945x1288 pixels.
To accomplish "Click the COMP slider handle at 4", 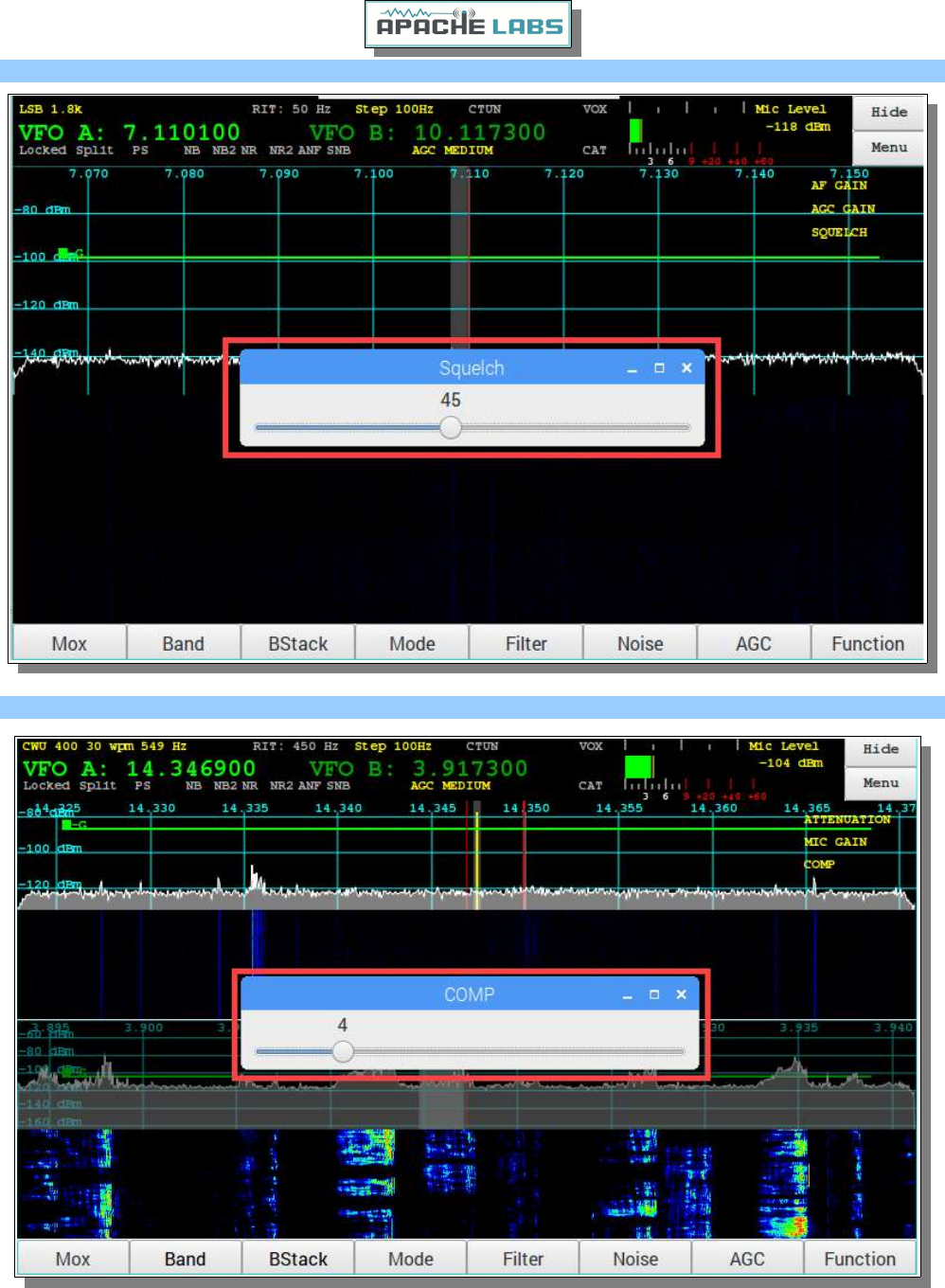I will tap(343, 1051).
